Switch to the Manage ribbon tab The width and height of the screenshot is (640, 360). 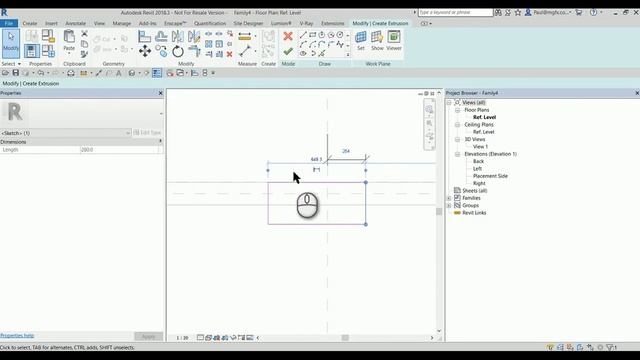[x=122, y=23]
